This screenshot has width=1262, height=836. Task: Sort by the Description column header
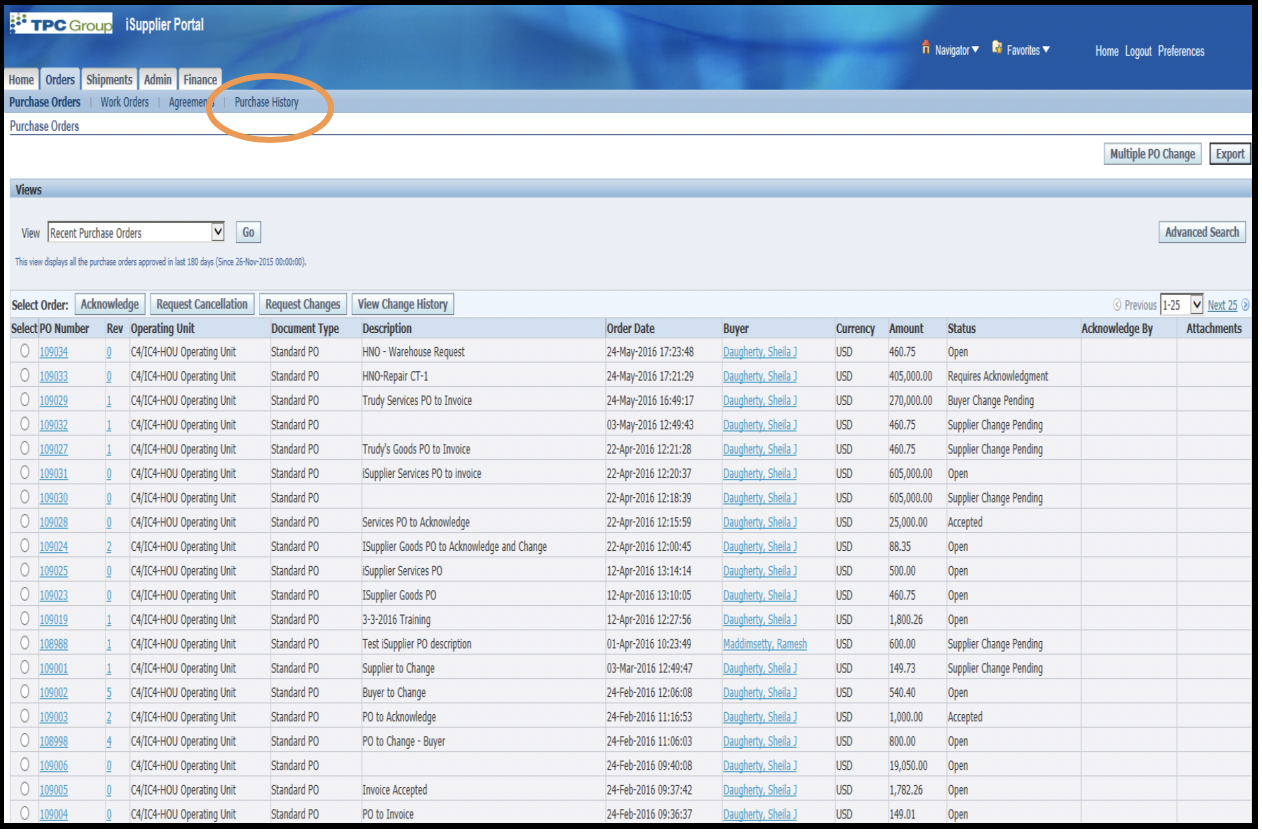[x=387, y=328]
